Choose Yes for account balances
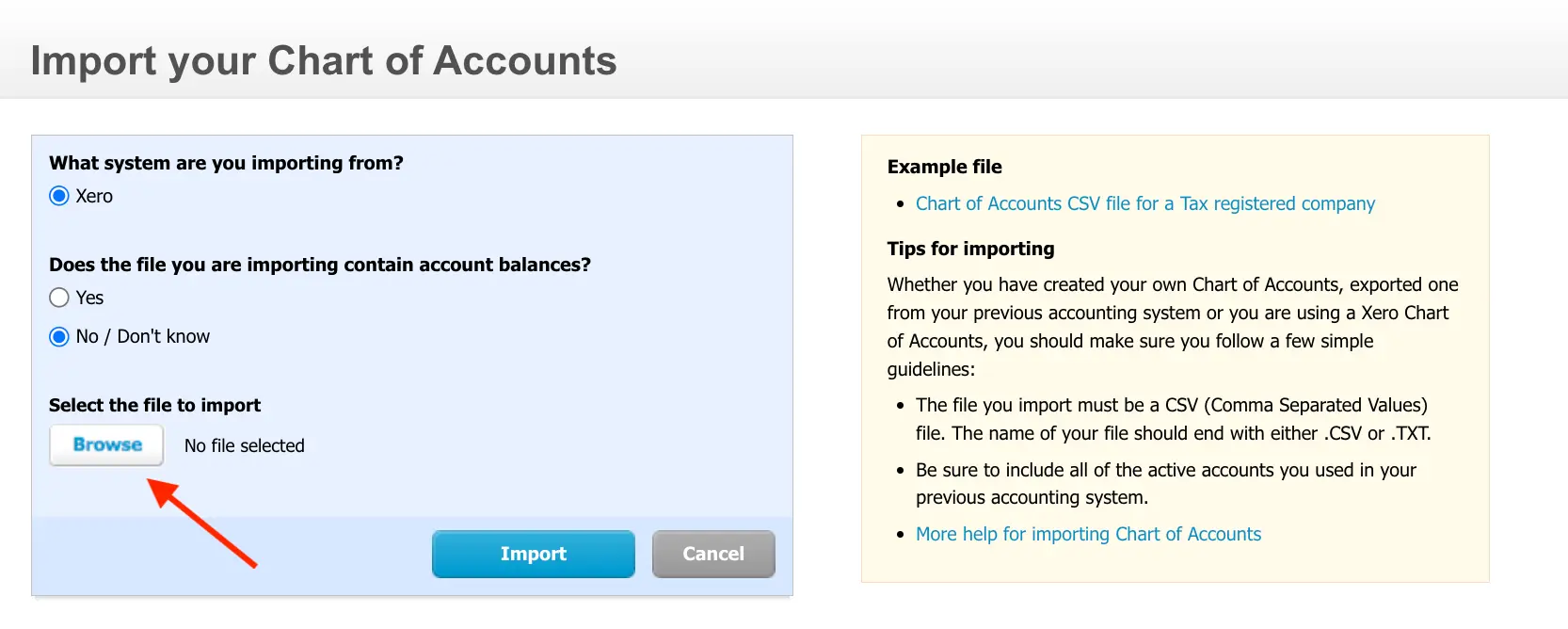The height and width of the screenshot is (629, 1568). [x=57, y=297]
